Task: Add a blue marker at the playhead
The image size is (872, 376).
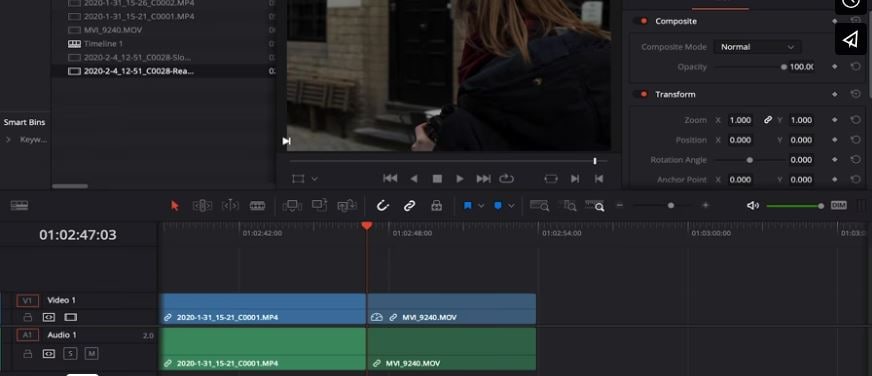Action: click(498, 206)
